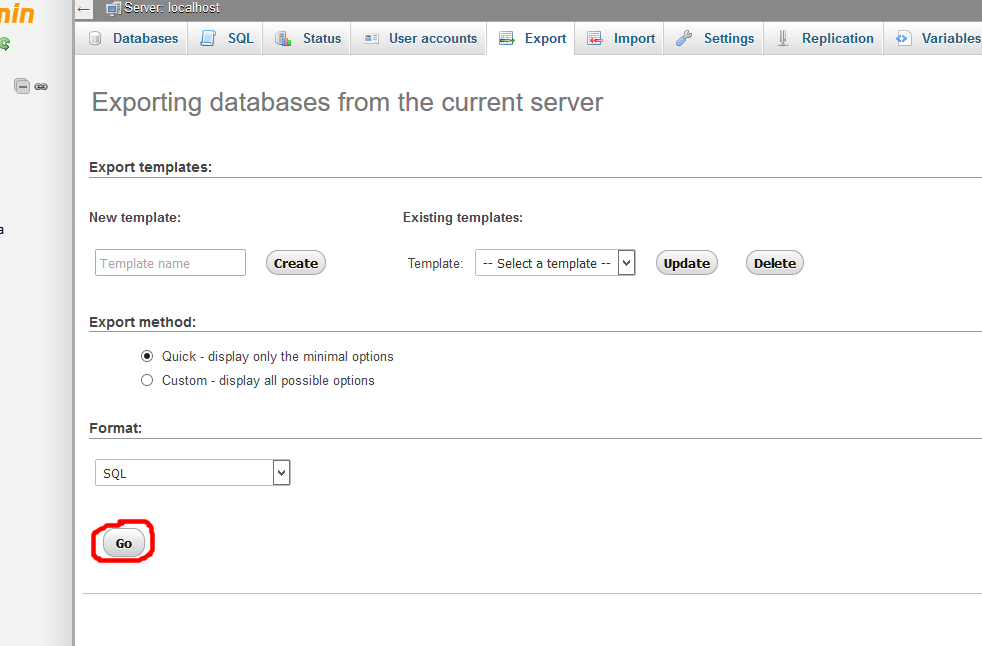Click the Databases cylinder icon
This screenshot has width=982, height=646.
[x=96, y=39]
